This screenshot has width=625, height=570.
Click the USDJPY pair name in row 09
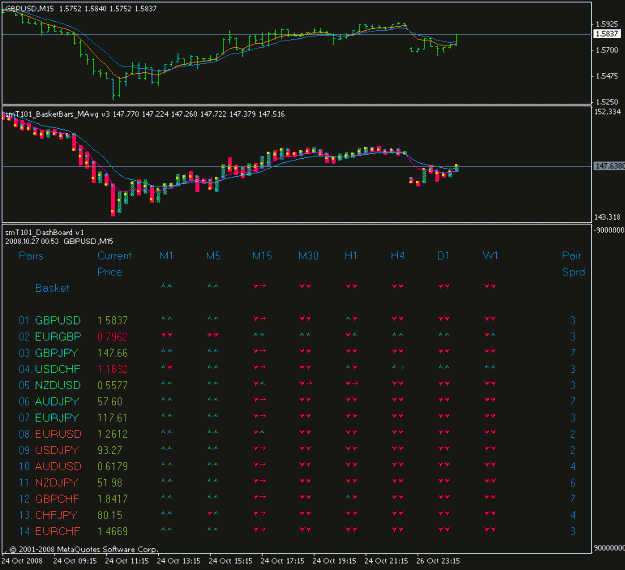[x=57, y=450]
